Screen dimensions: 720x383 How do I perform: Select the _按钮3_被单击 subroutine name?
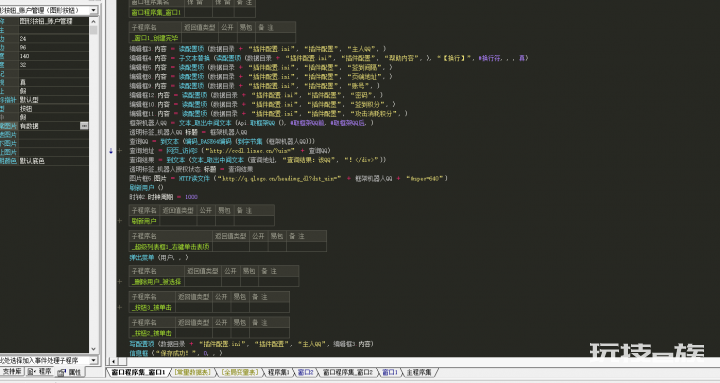(152, 307)
